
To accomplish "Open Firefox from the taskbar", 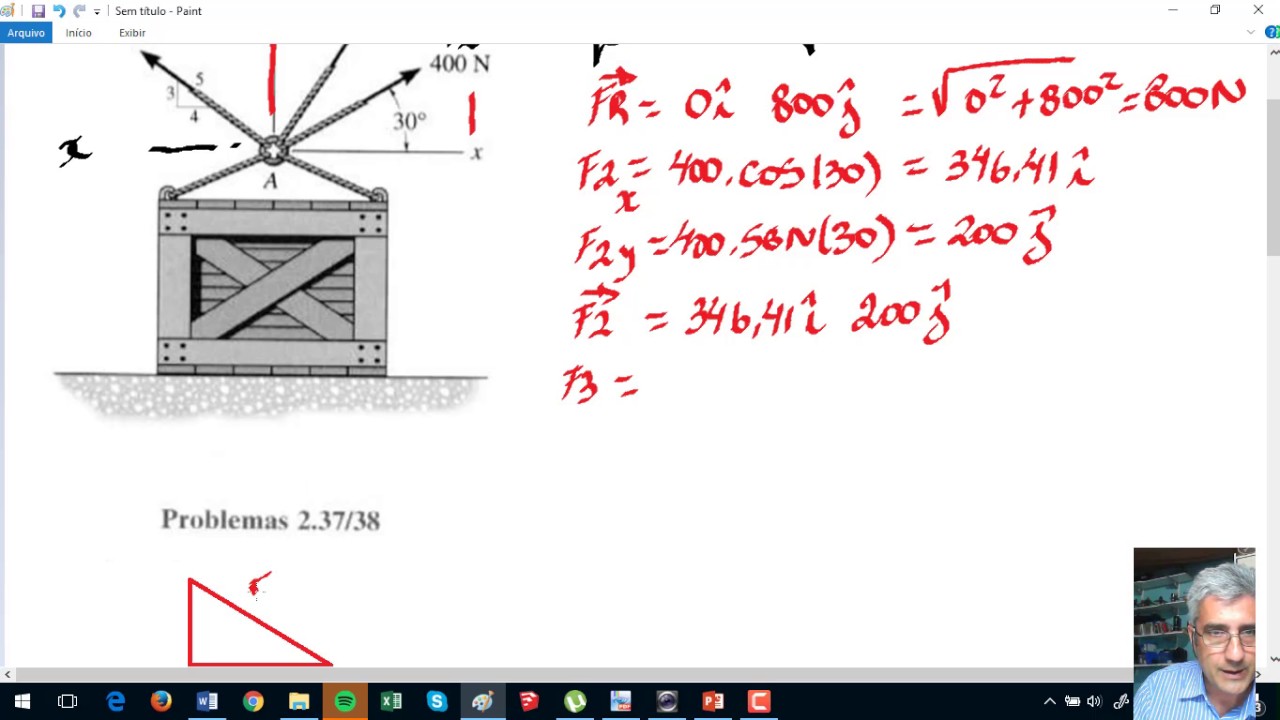I will 161,701.
